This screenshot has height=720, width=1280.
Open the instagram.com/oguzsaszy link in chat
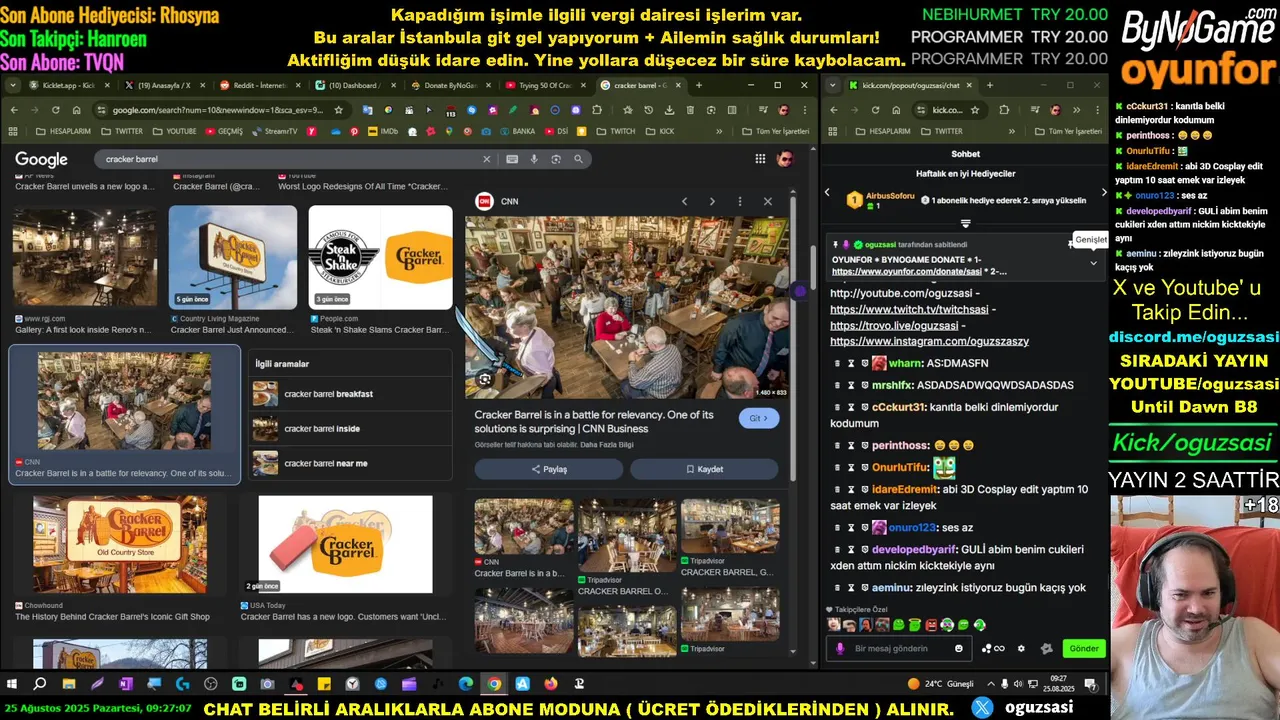929,341
